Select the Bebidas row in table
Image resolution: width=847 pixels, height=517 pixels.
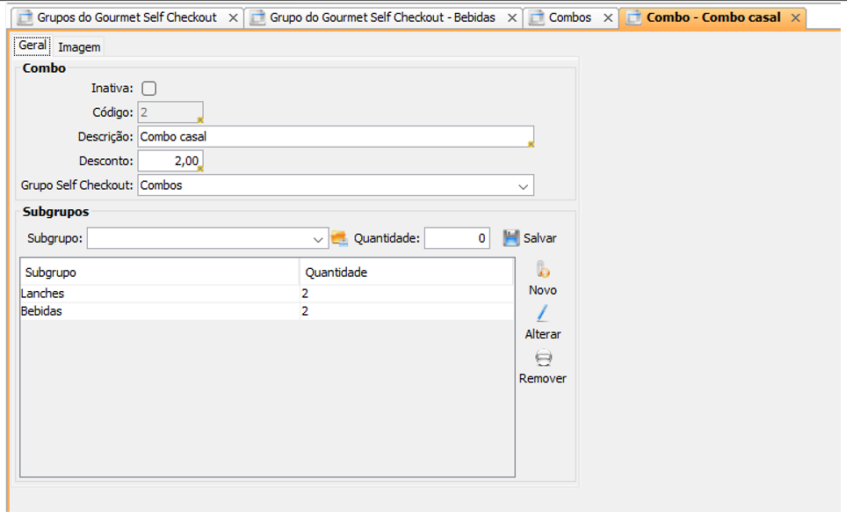pyautogui.click(x=267, y=311)
